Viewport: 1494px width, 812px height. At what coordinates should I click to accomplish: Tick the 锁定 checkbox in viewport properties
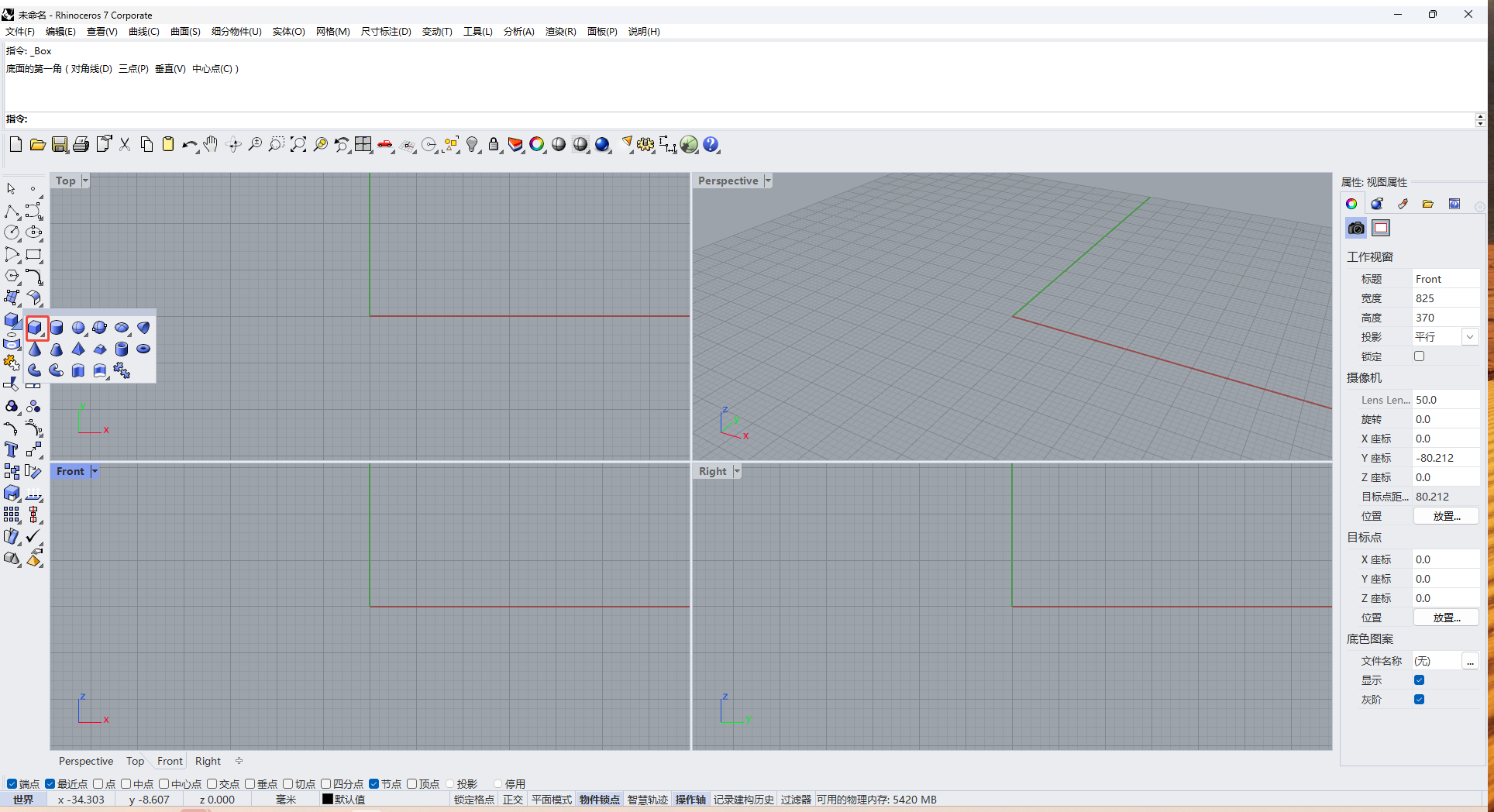point(1419,356)
